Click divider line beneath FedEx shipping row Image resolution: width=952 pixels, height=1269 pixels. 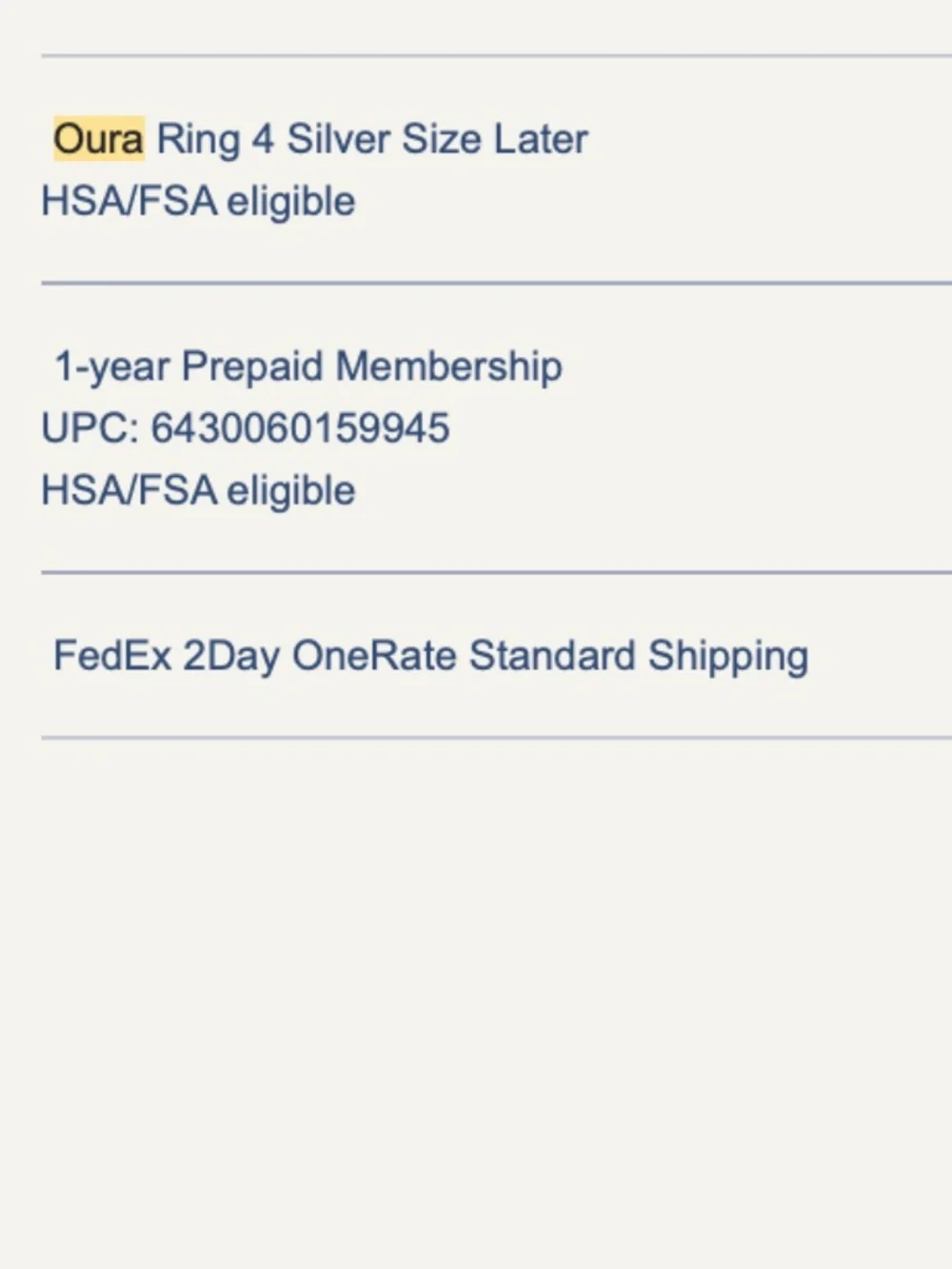pos(496,737)
